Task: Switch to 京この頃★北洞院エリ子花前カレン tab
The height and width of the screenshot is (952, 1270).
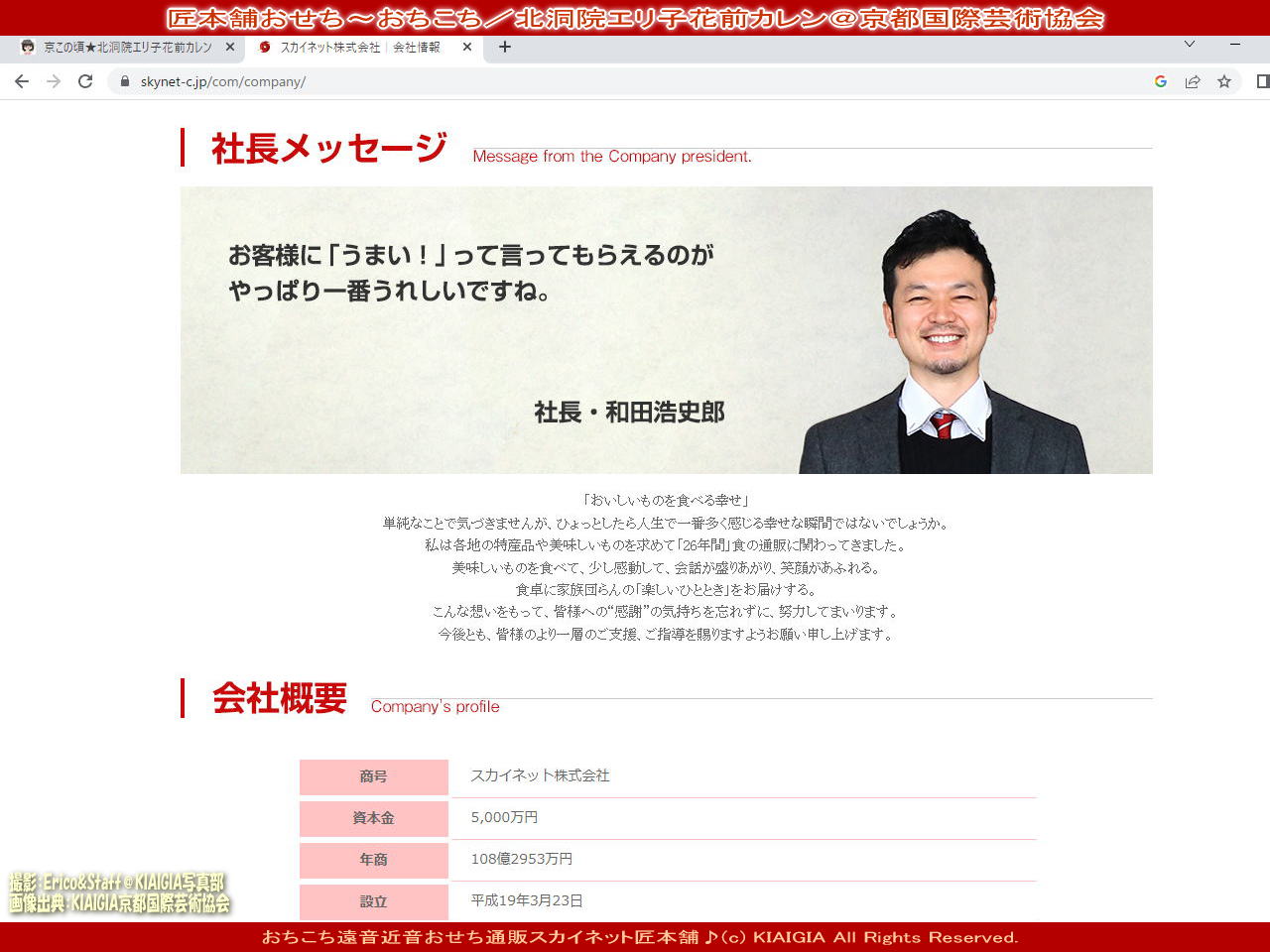Action: coord(127,47)
